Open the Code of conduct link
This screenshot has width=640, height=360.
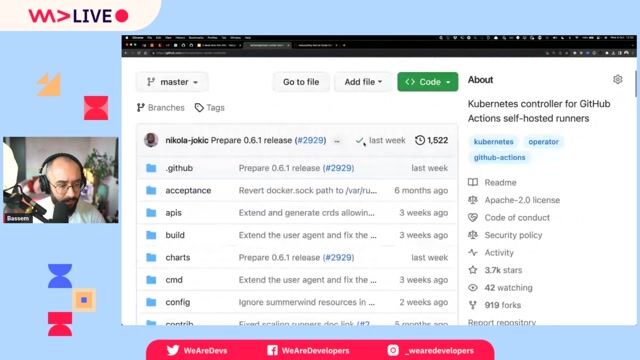click(517, 218)
